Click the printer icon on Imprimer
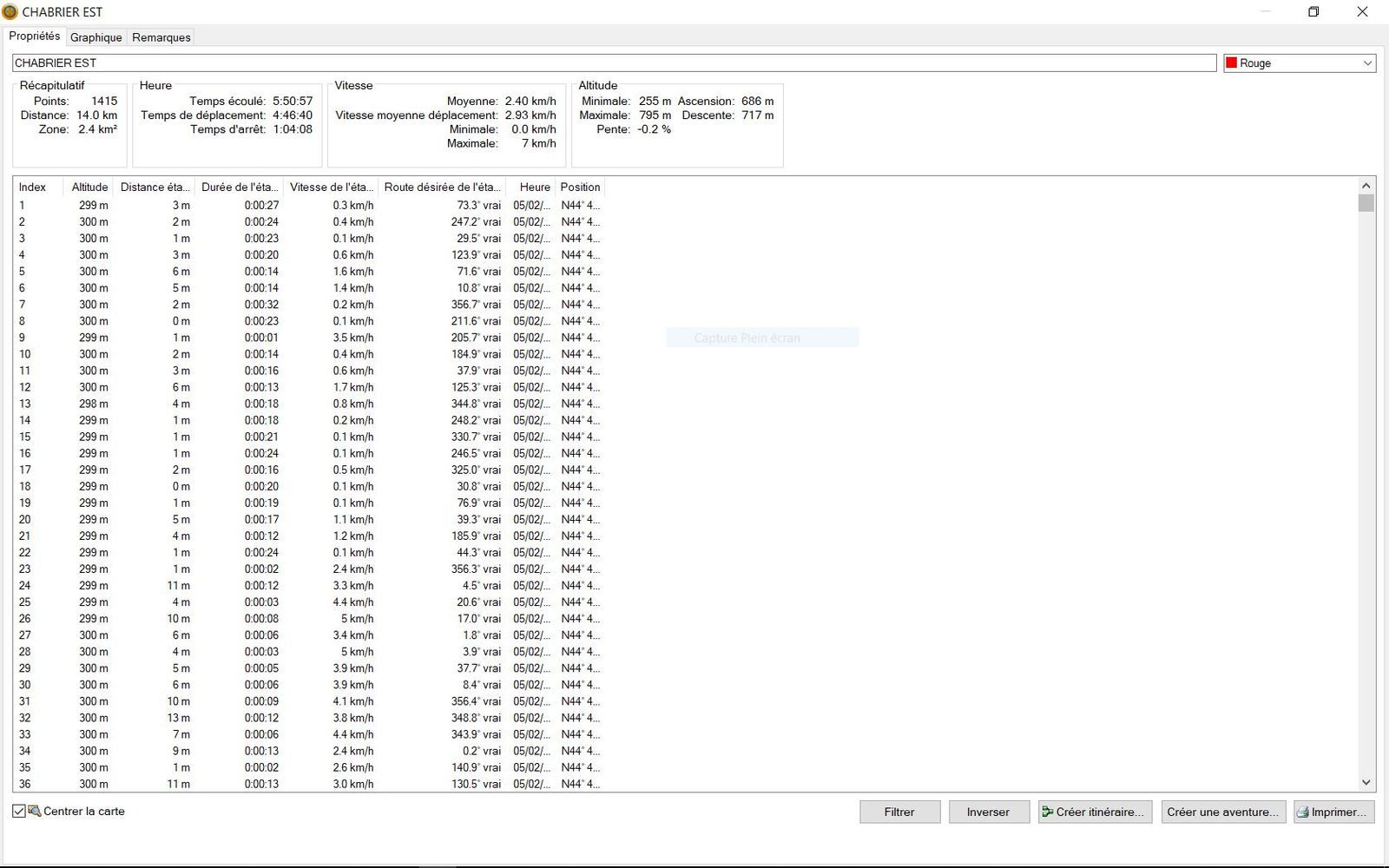 pos(1303,812)
